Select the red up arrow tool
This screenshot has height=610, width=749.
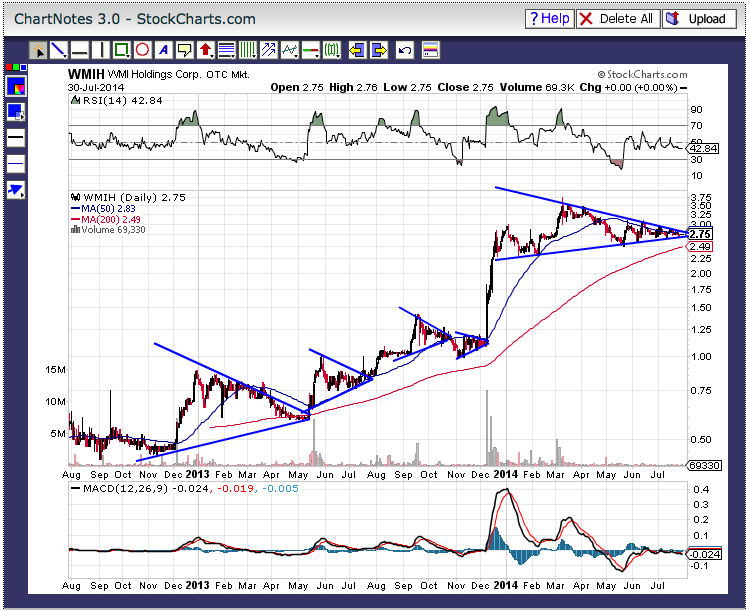[206, 50]
